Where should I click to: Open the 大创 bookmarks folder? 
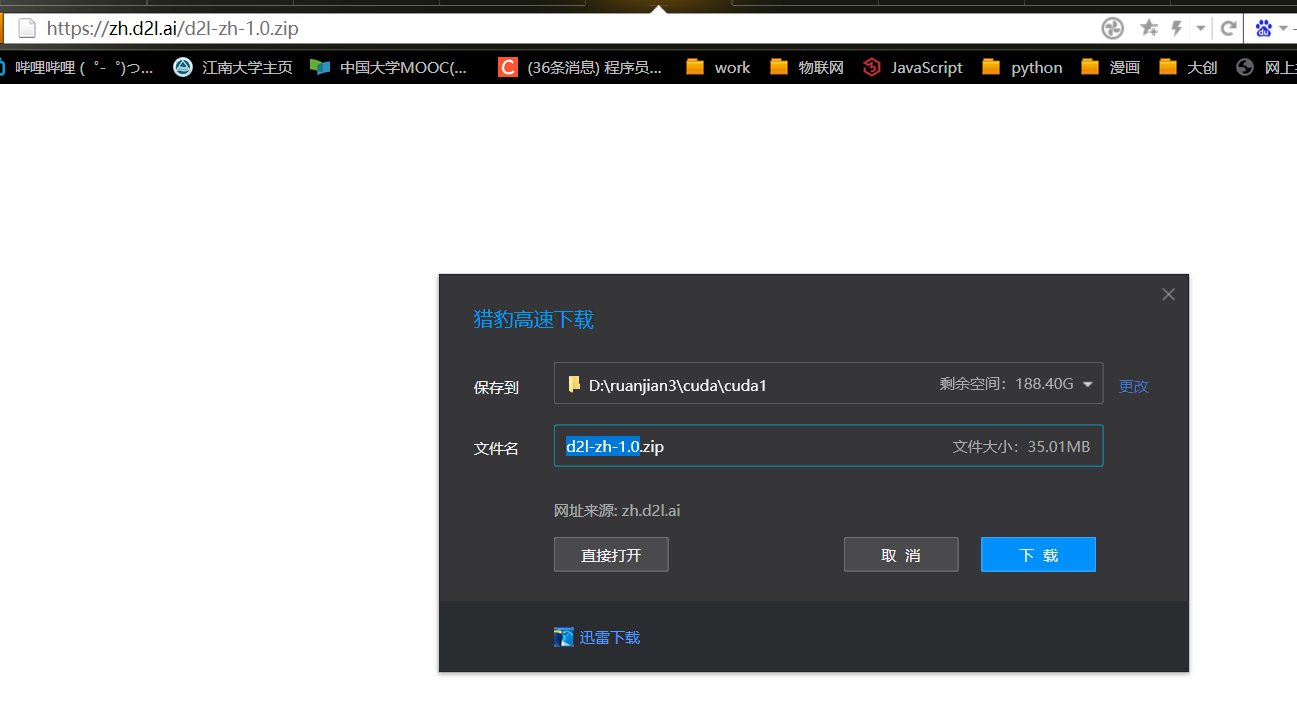click(1188, 67)
